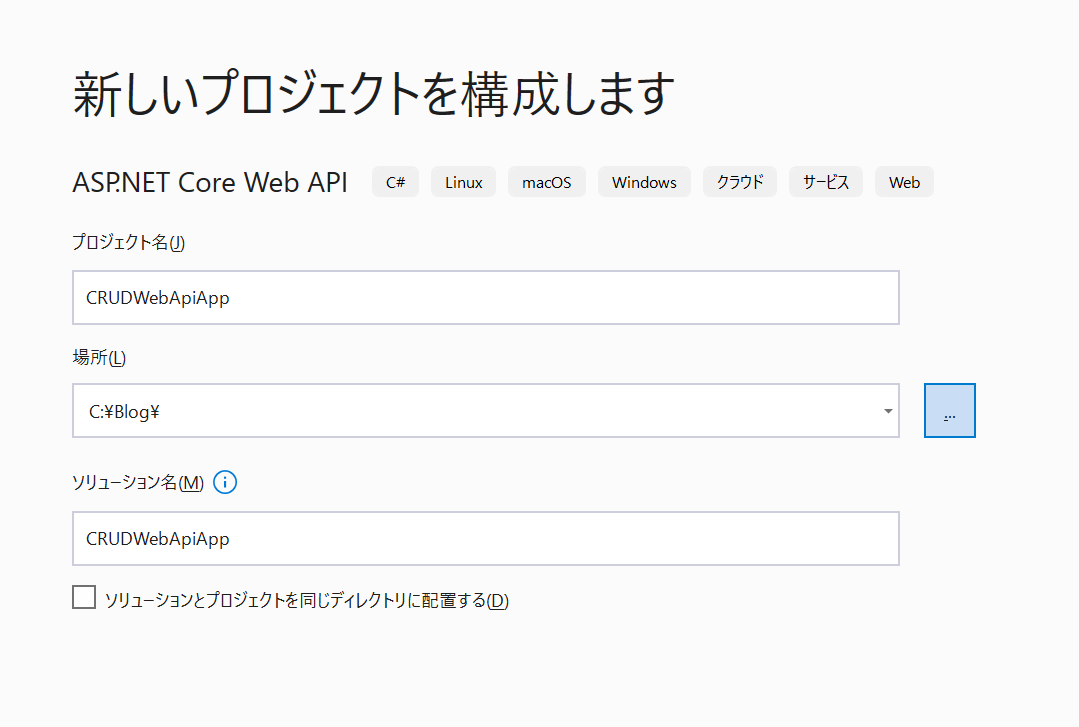Click the Linux tag
Image resolution: width=1079 pixels, height=727 pixels.
(464, 182)
